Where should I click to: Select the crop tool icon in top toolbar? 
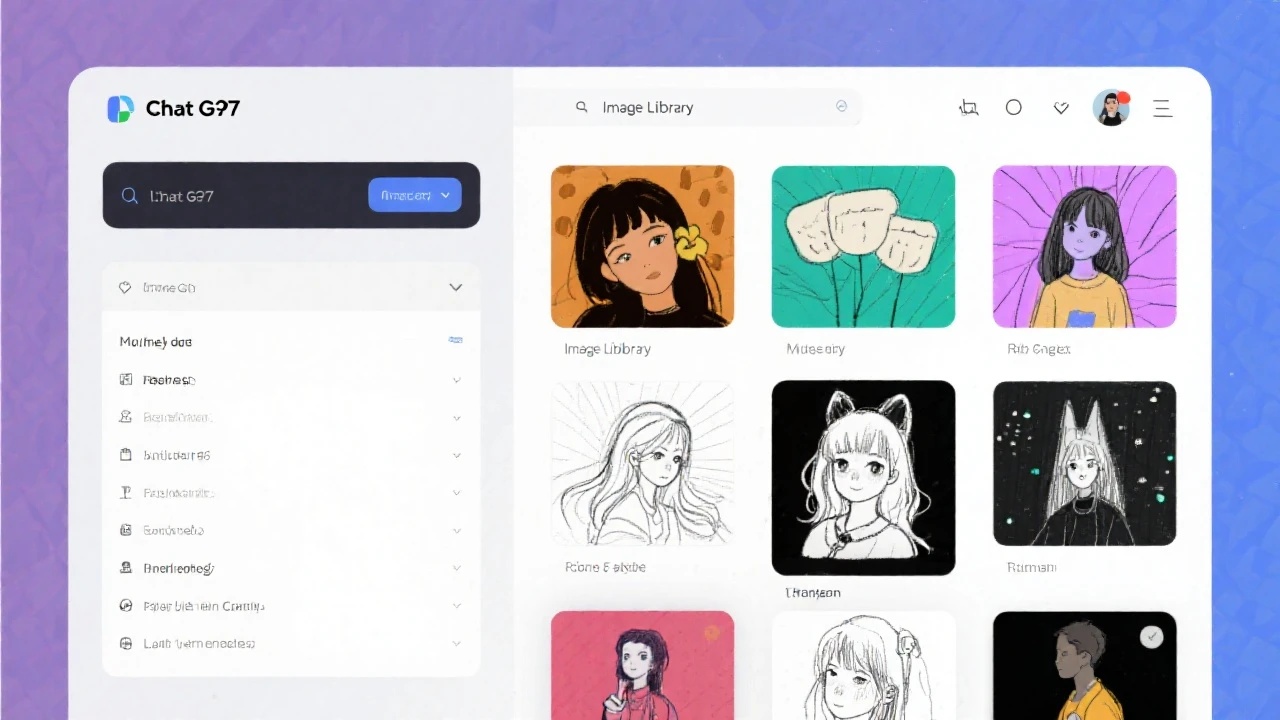968,108
